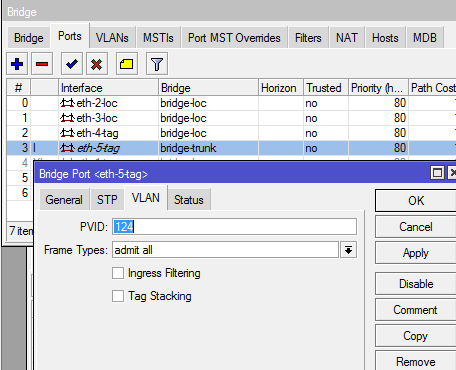The image size is (456, 370).
Task: Click the Remove button
Action: point(416,361)
